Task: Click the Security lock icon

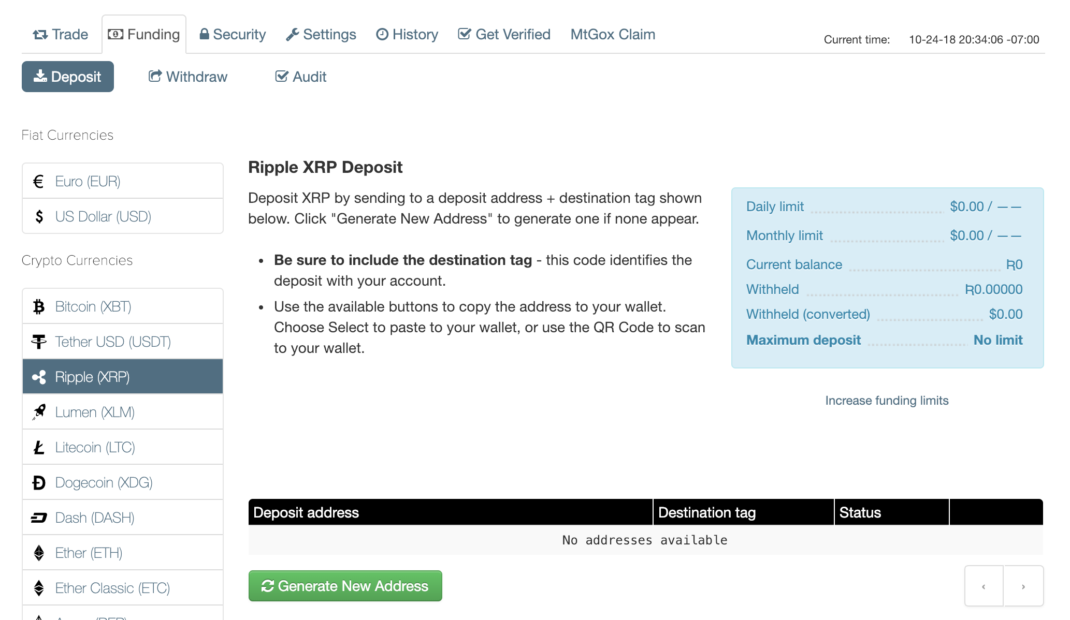Action: [204, 34]
